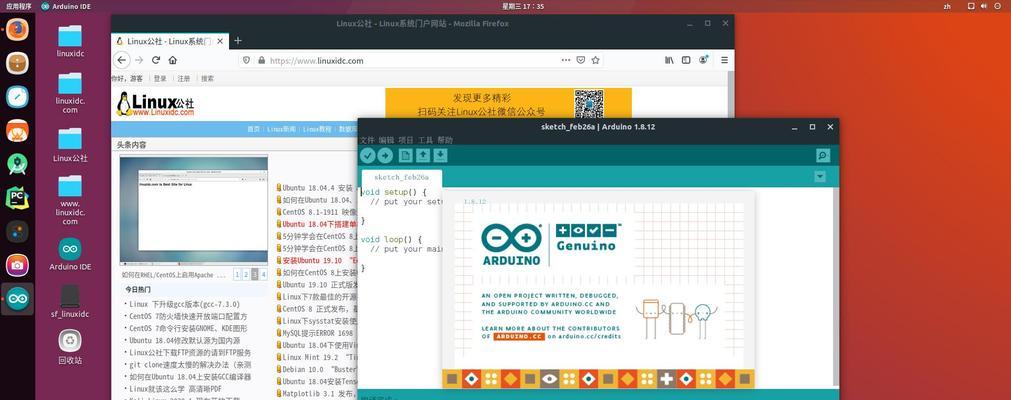
Task: Click the Upload arrow button in Arduino
Action: [x=385, y=155]
